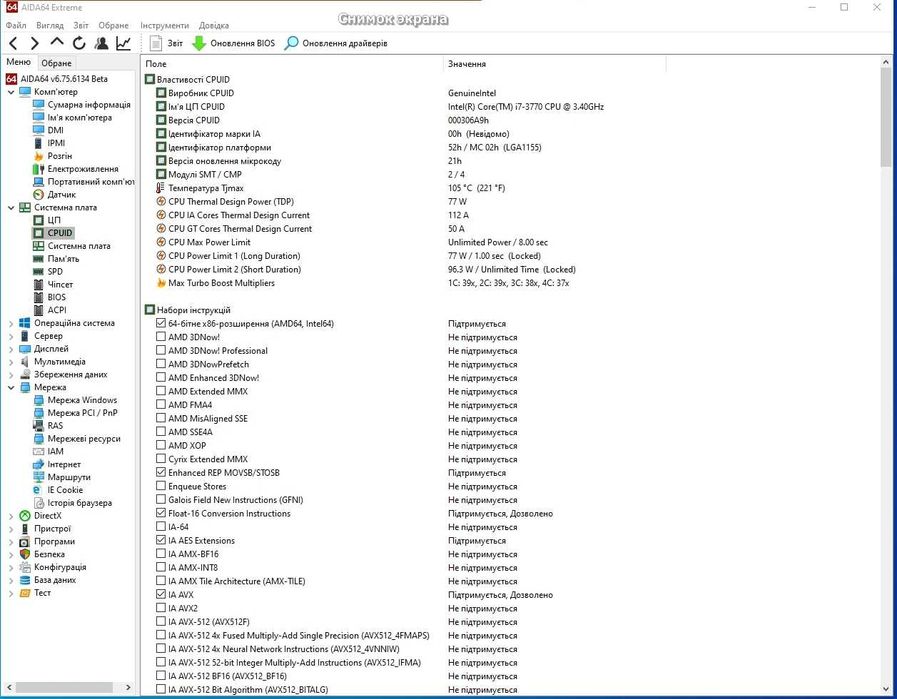Open the IE Cookie item
Screen dimensions: 897x699
65,490
